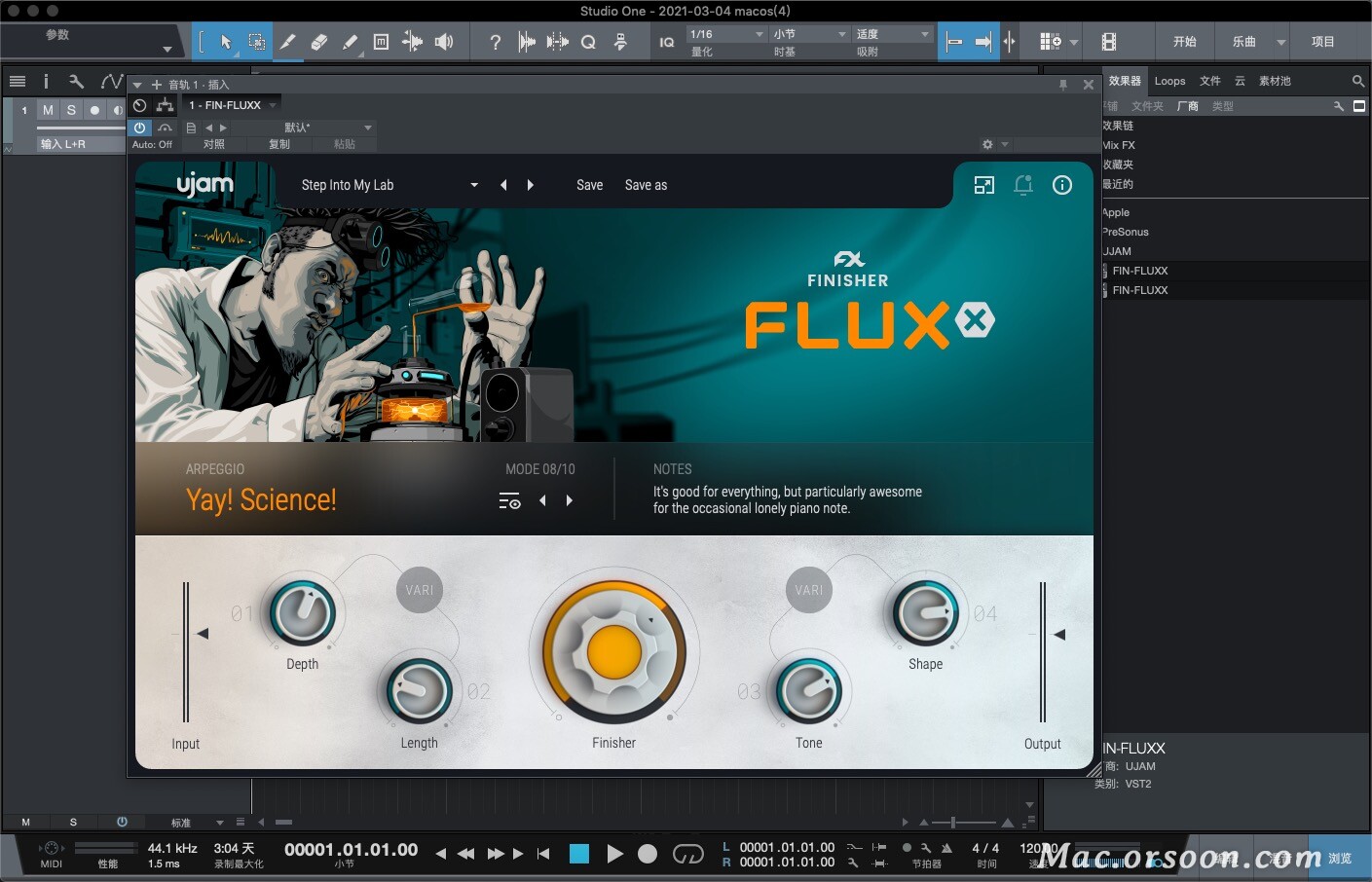Click the 浏览 browse button

[x=1340, y=858]
